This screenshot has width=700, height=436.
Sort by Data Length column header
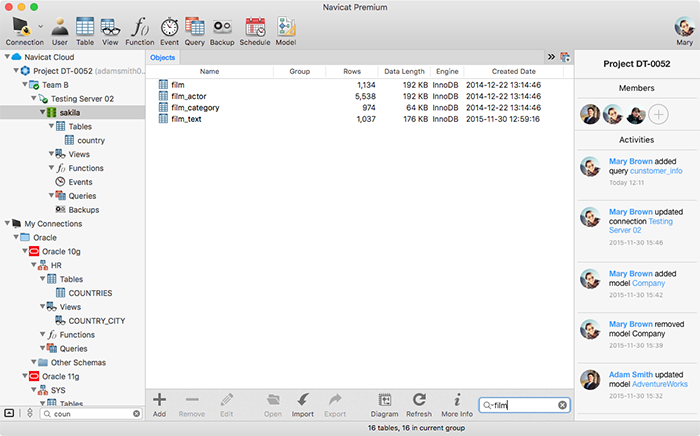(x=404, y=71)
